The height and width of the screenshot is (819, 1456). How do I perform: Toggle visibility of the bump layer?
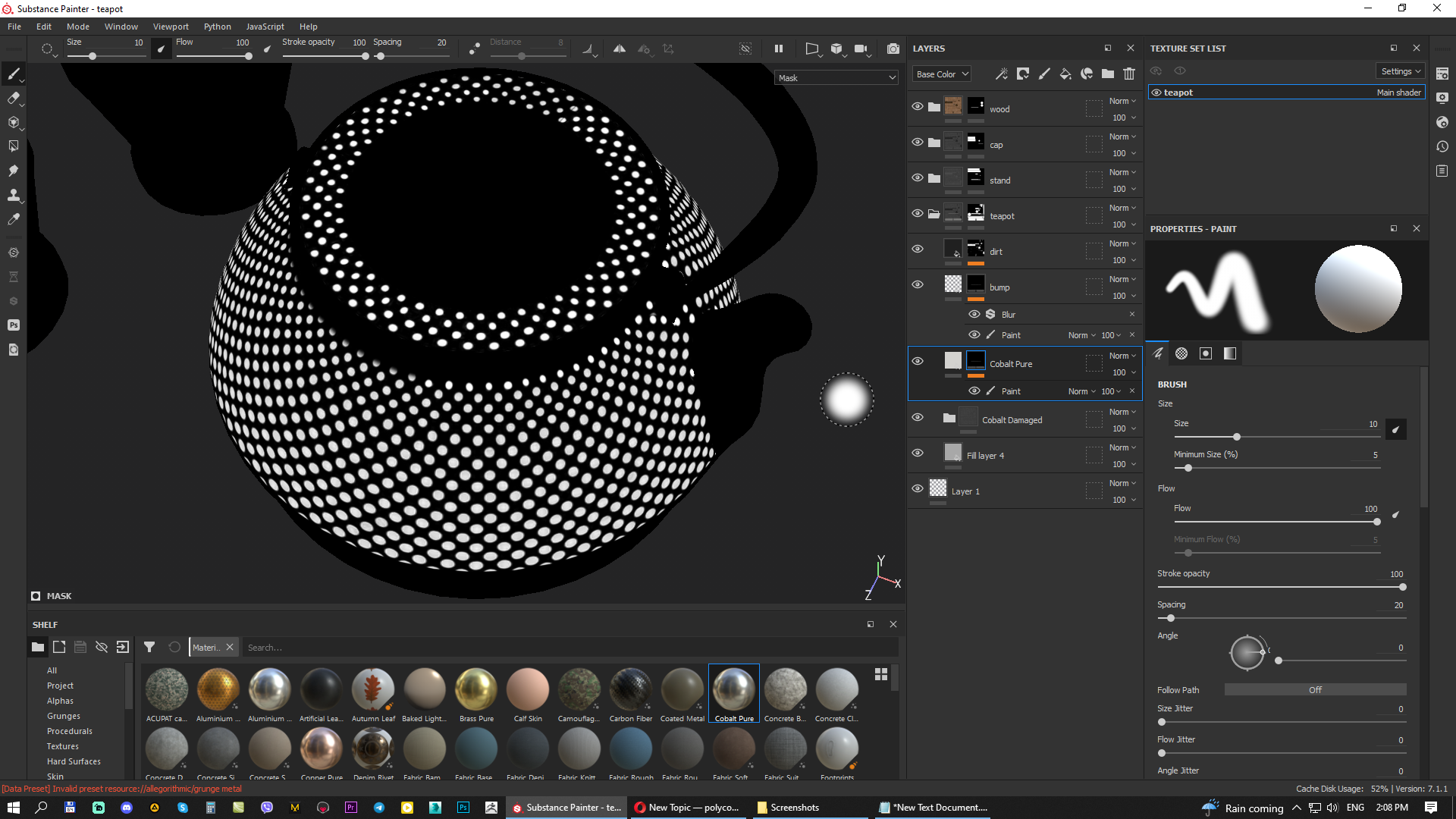point(917,284)
